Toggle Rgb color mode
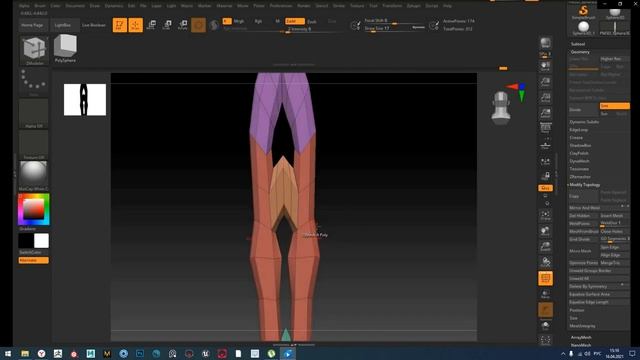Image resolution: width=640 pixels, height=360 pixels. 258,21
